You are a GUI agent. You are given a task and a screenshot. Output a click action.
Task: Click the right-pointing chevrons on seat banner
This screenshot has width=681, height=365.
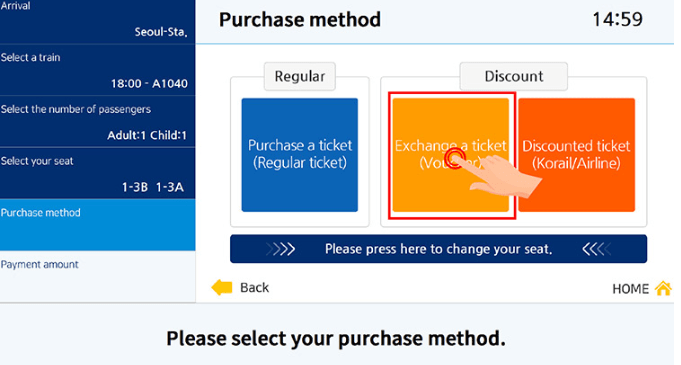(281, 249)
